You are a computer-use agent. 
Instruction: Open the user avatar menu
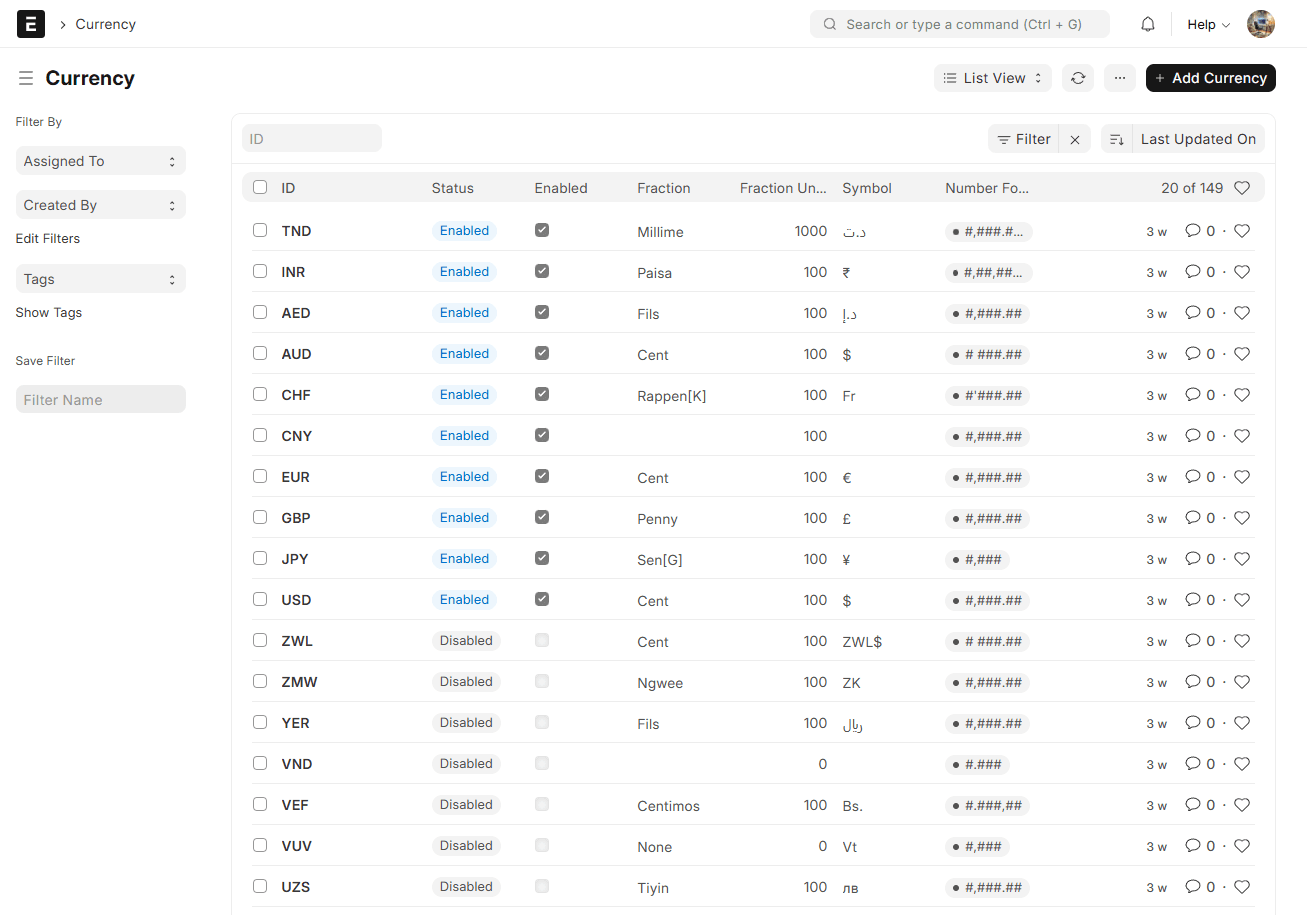pyautogui.click(x=1261, y=24)
